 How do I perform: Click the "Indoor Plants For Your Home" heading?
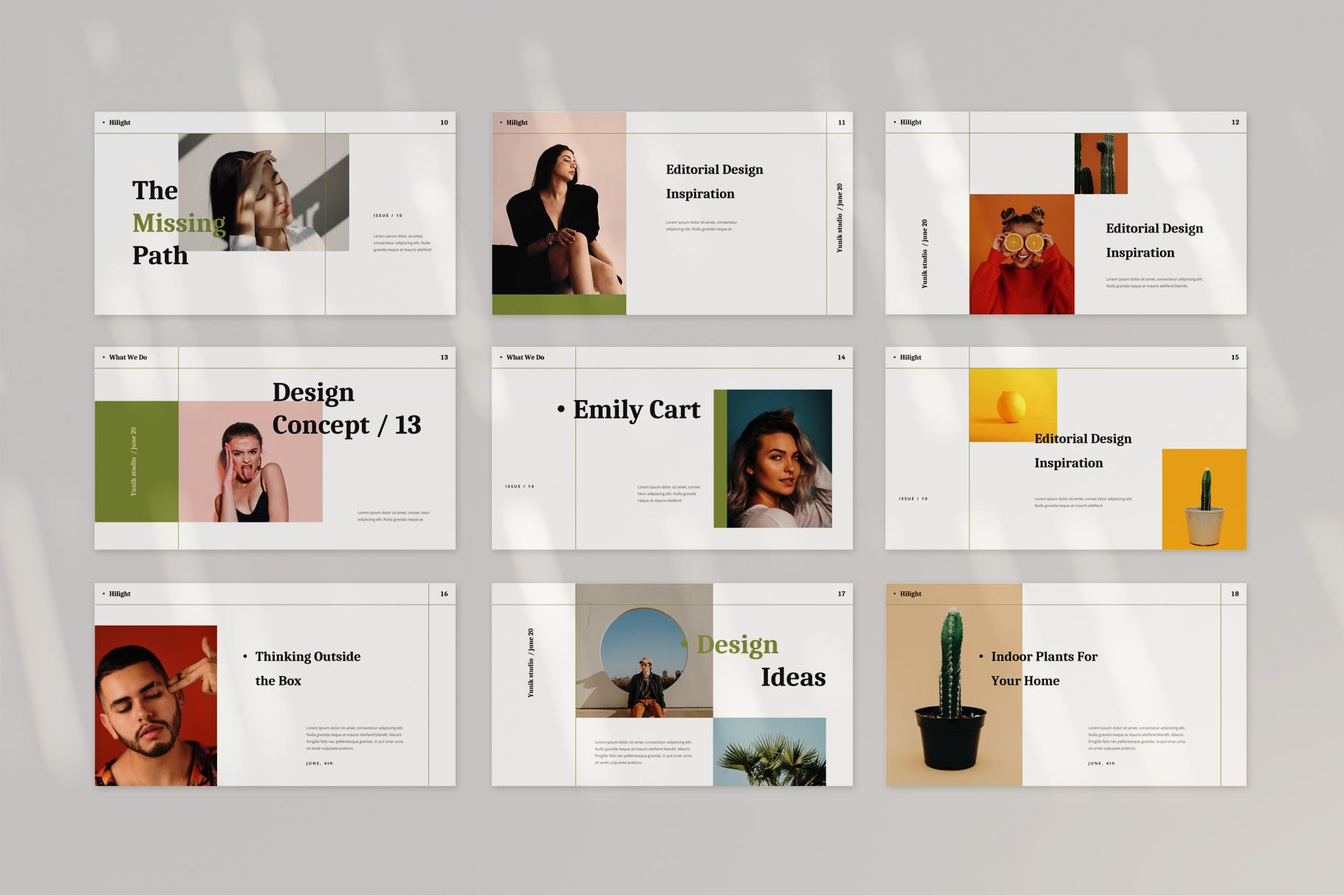point(1043,668)
